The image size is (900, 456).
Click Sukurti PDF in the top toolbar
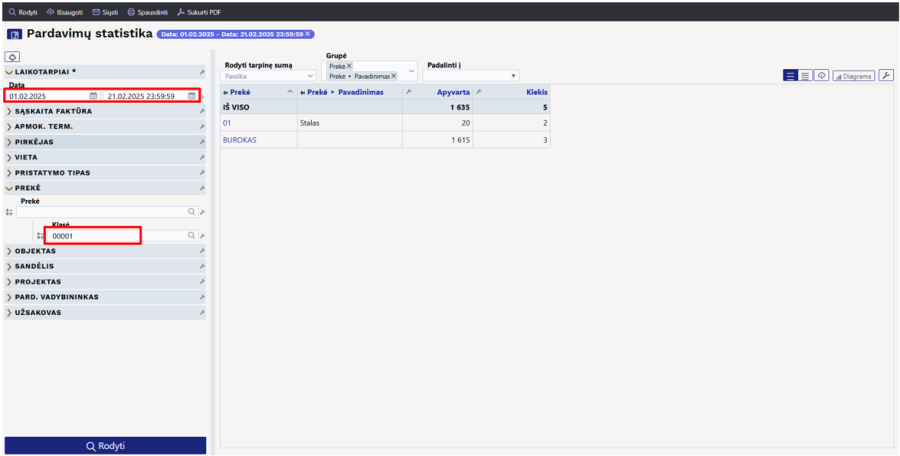click(x=199, y=12)
